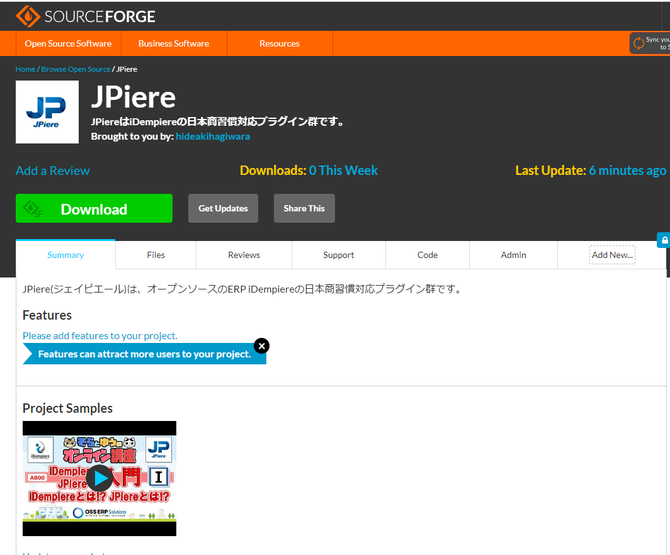Screen dimensions: 670x555
Task: Click the 0 This Week downloads link
Action: pos(343,170)
